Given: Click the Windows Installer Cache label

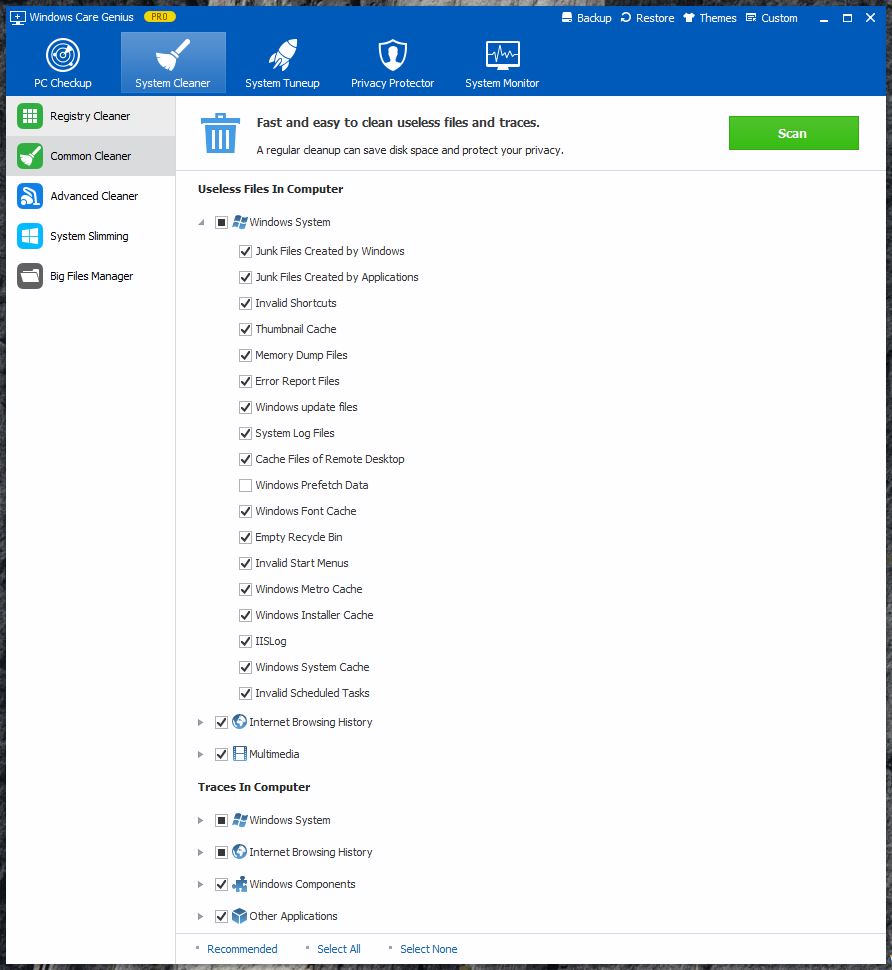Looking at the screenshot, I should [314, 615].
